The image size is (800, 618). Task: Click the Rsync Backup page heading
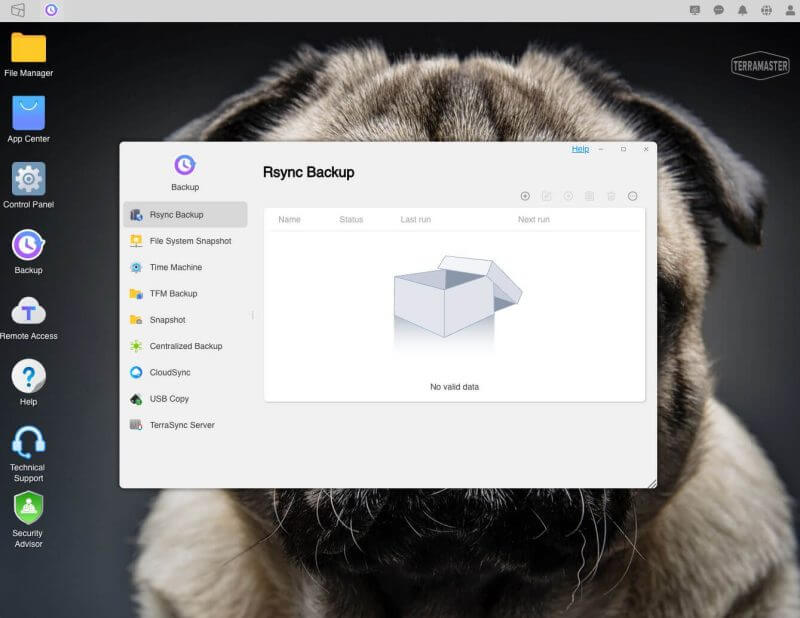(309, 172)
